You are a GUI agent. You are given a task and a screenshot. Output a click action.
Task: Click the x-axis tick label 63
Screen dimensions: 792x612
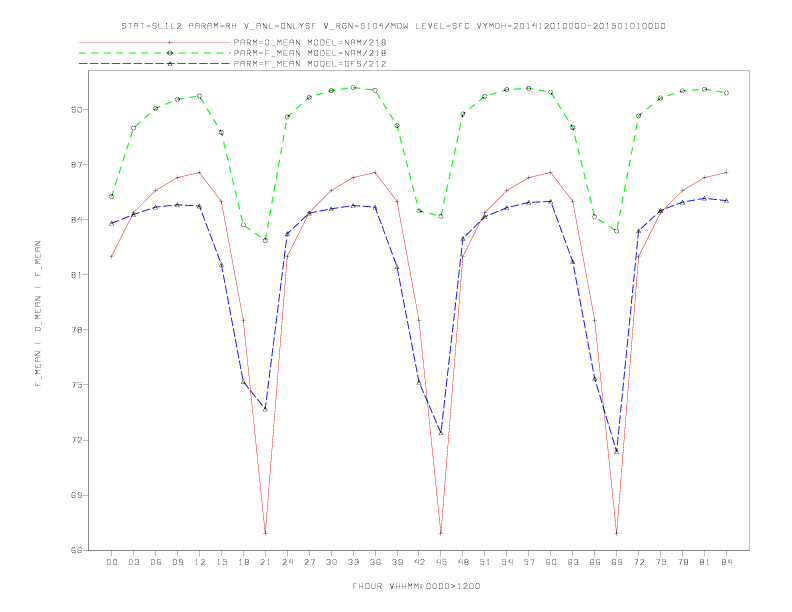(x=573, y=562)
